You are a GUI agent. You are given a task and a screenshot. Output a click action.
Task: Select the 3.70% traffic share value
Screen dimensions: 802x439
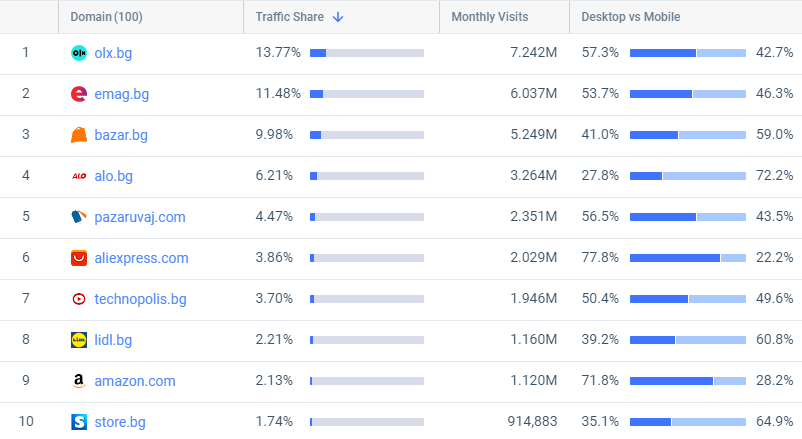click(274, 298)
